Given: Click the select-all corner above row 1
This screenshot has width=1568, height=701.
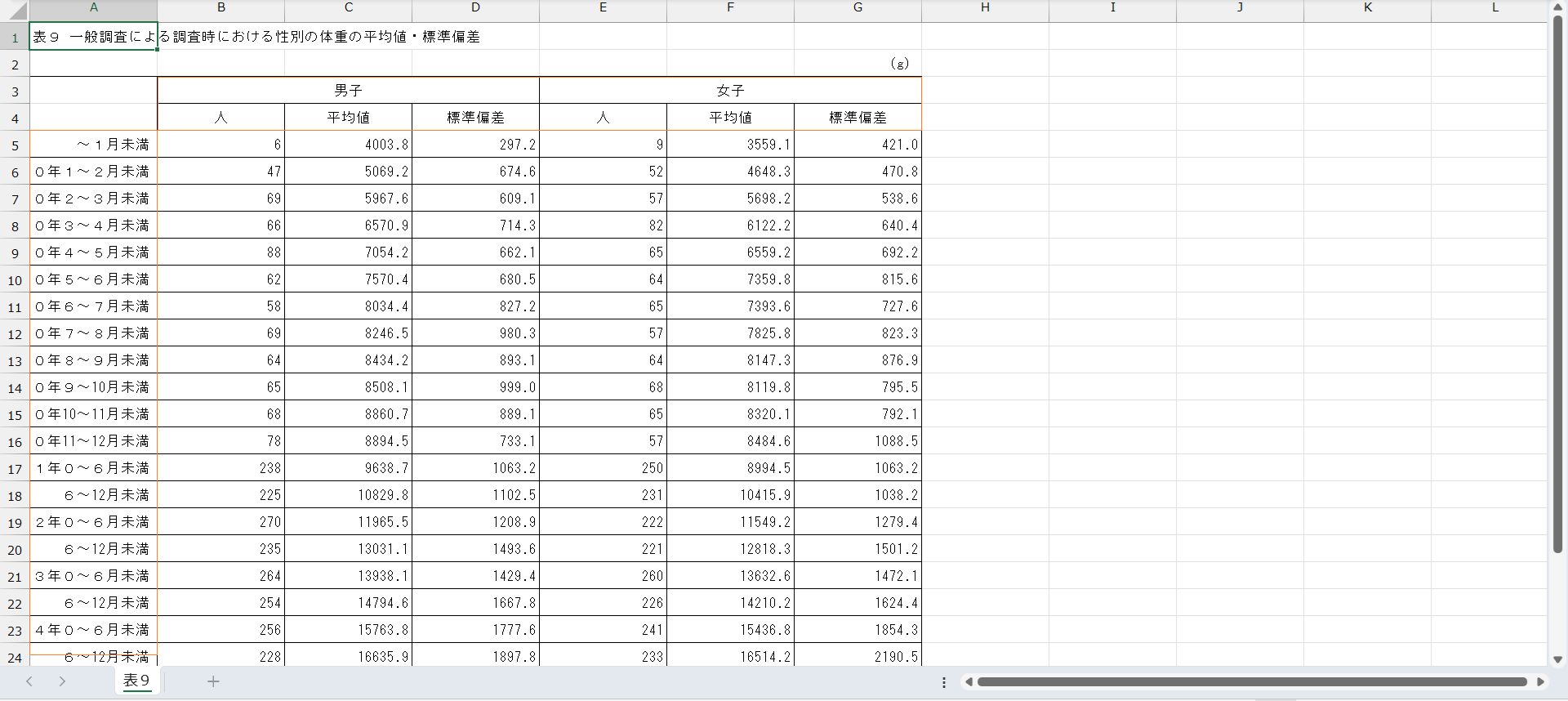Looking at the screenshot, I should (x=15, y=10).
